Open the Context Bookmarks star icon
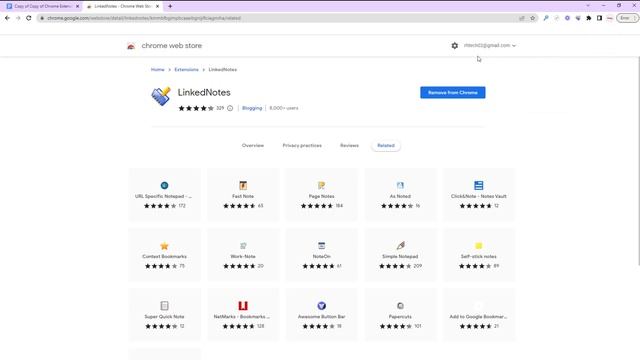 [164, 246]
